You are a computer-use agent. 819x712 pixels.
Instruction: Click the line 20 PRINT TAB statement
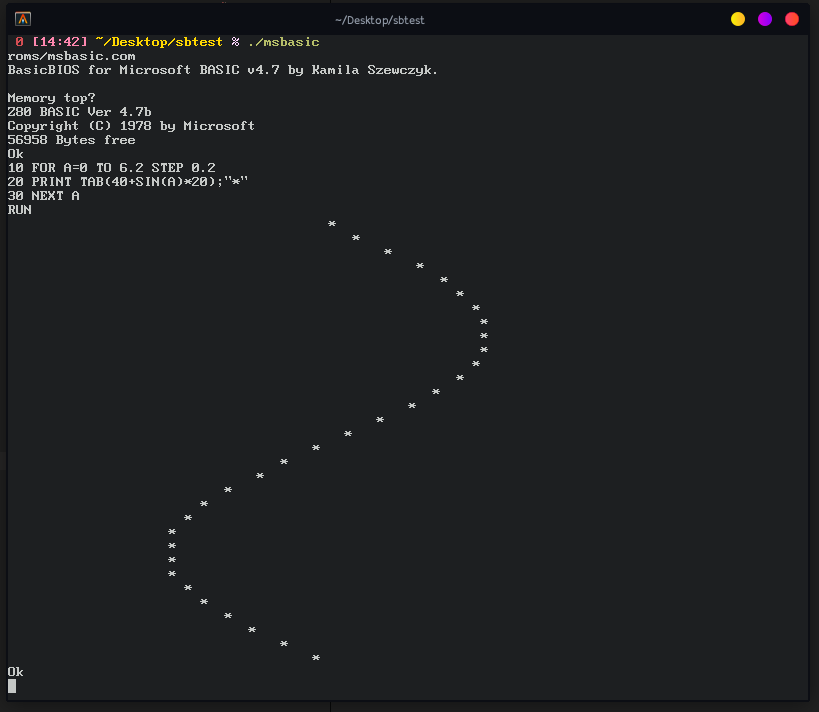point(128,182)
